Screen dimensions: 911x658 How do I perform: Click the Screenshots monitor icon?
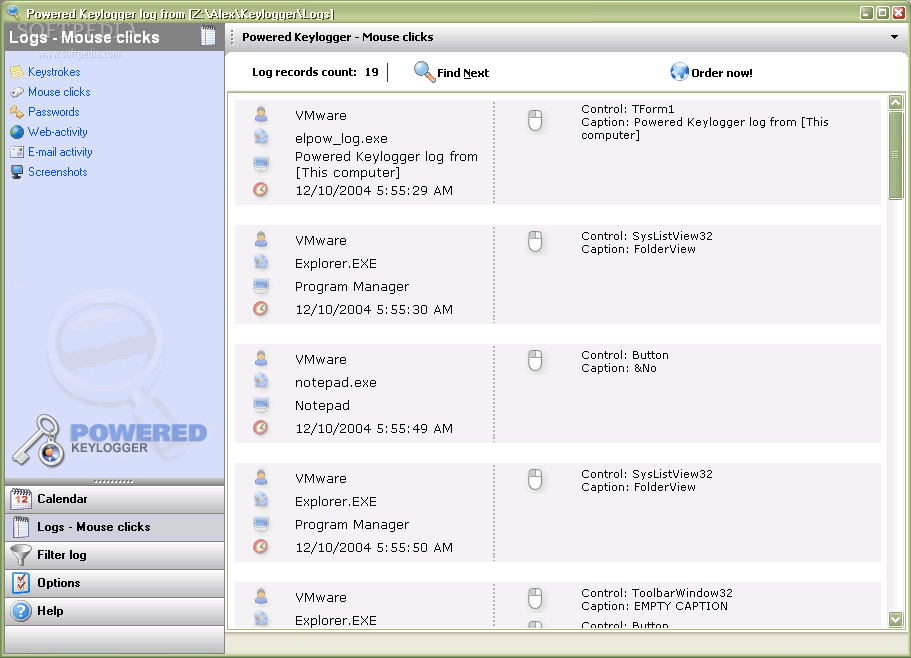point(17,172)
